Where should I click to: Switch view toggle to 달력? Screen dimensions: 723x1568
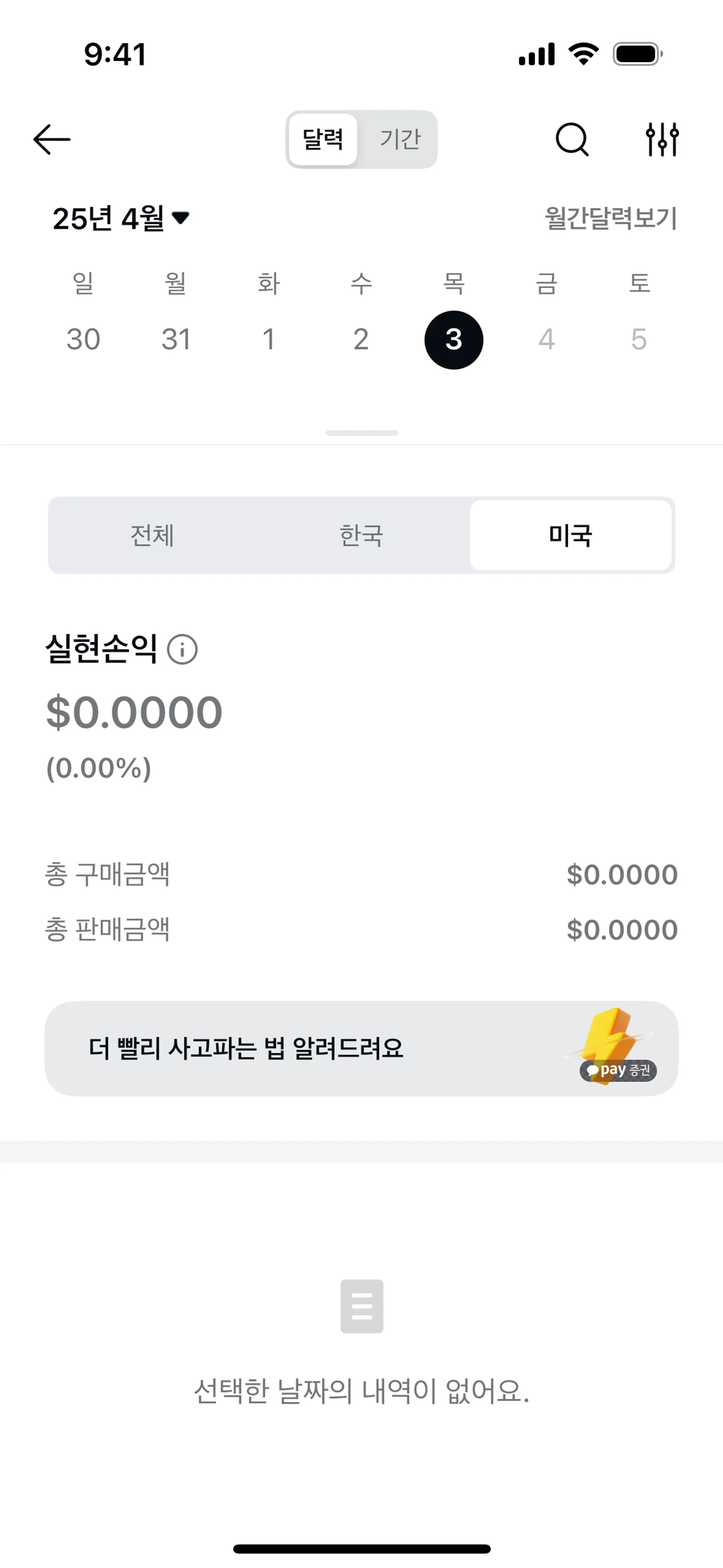pyautogui.click(x=323, y=139)
